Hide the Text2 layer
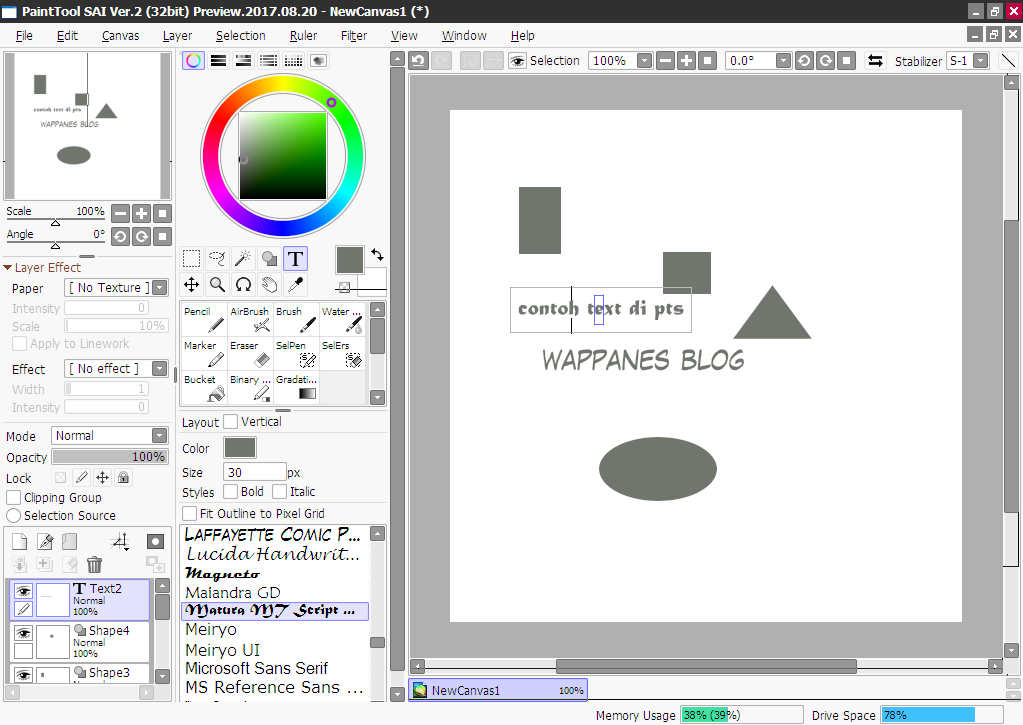Viewport: 1023px width, 725px height. (x=22, y=591)
